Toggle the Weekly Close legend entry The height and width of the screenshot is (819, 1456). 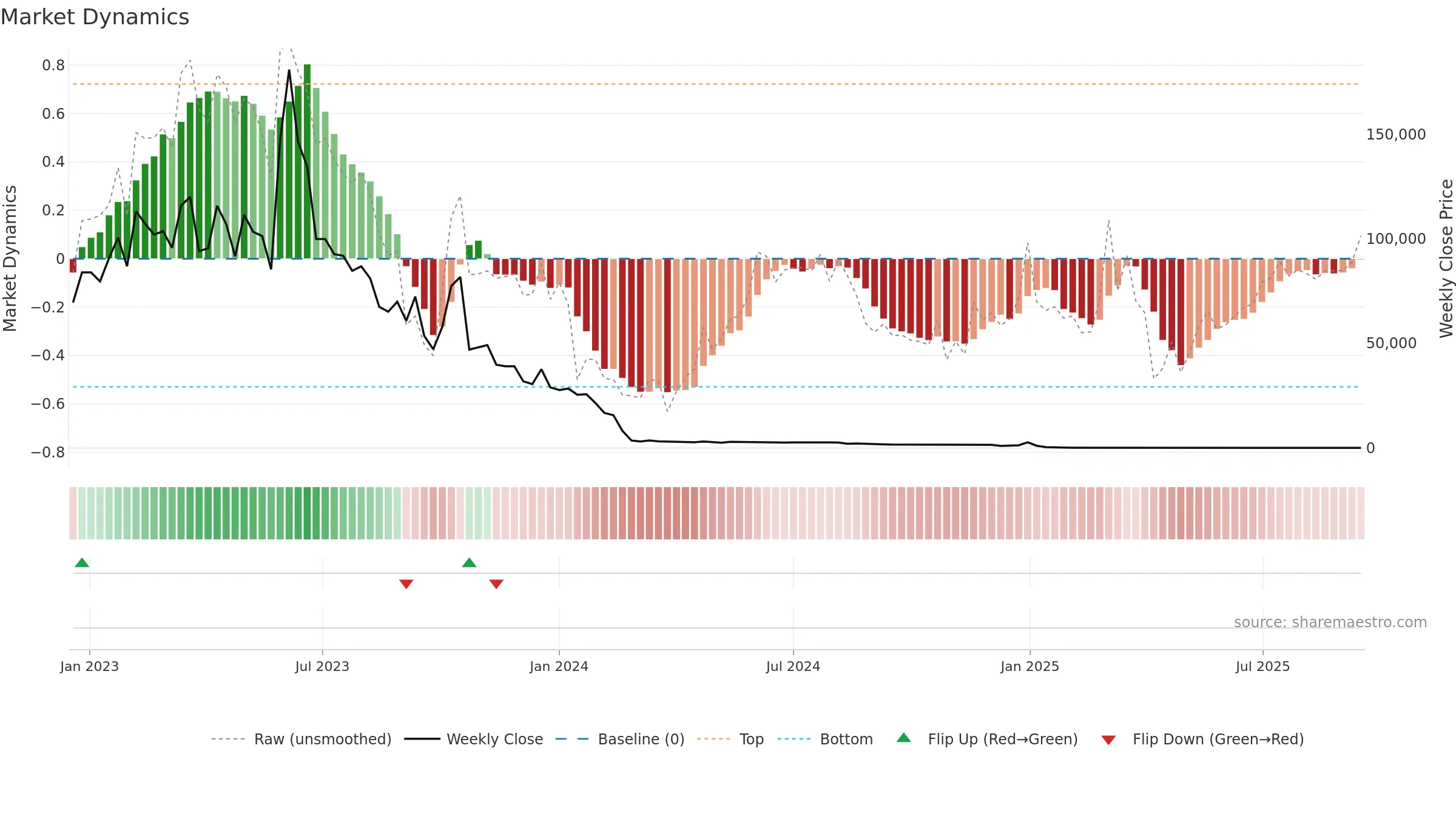pos(473,739)
